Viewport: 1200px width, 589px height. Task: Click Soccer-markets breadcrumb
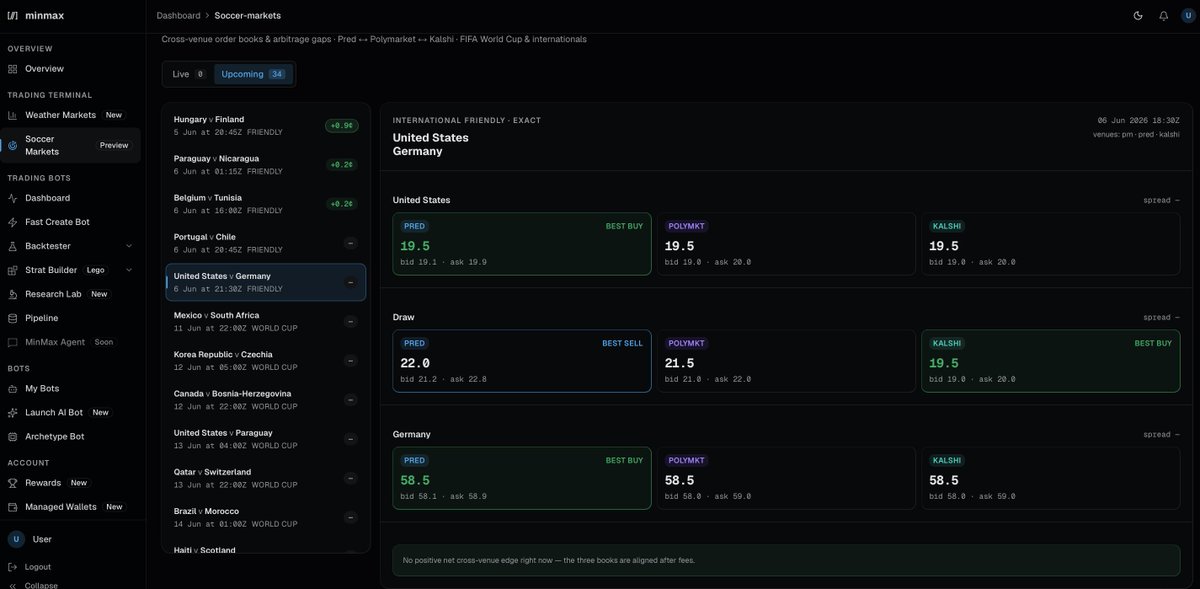pos(247,16)
